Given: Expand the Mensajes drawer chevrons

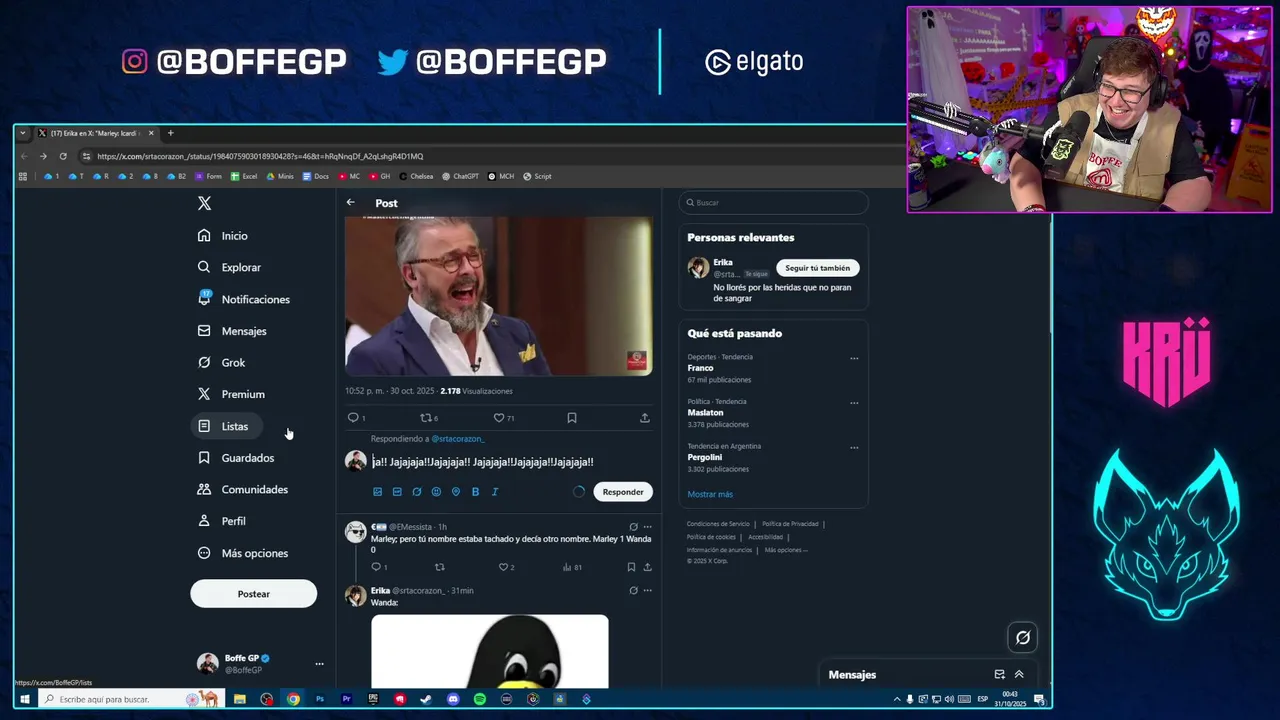Looking at the screenshot, I should (x=1019, y=675).
